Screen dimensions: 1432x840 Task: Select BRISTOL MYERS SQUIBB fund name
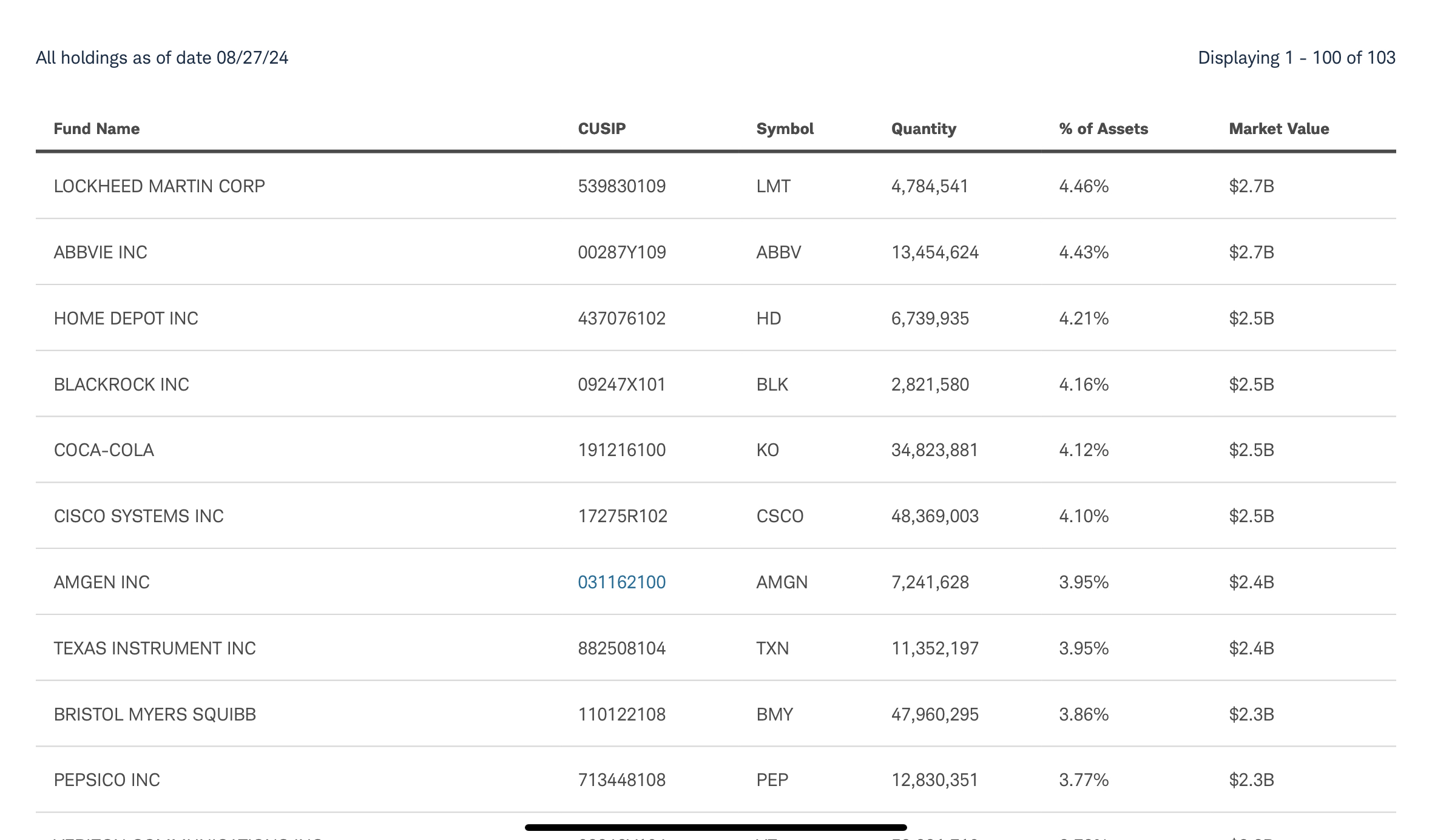tap(155, 714)
